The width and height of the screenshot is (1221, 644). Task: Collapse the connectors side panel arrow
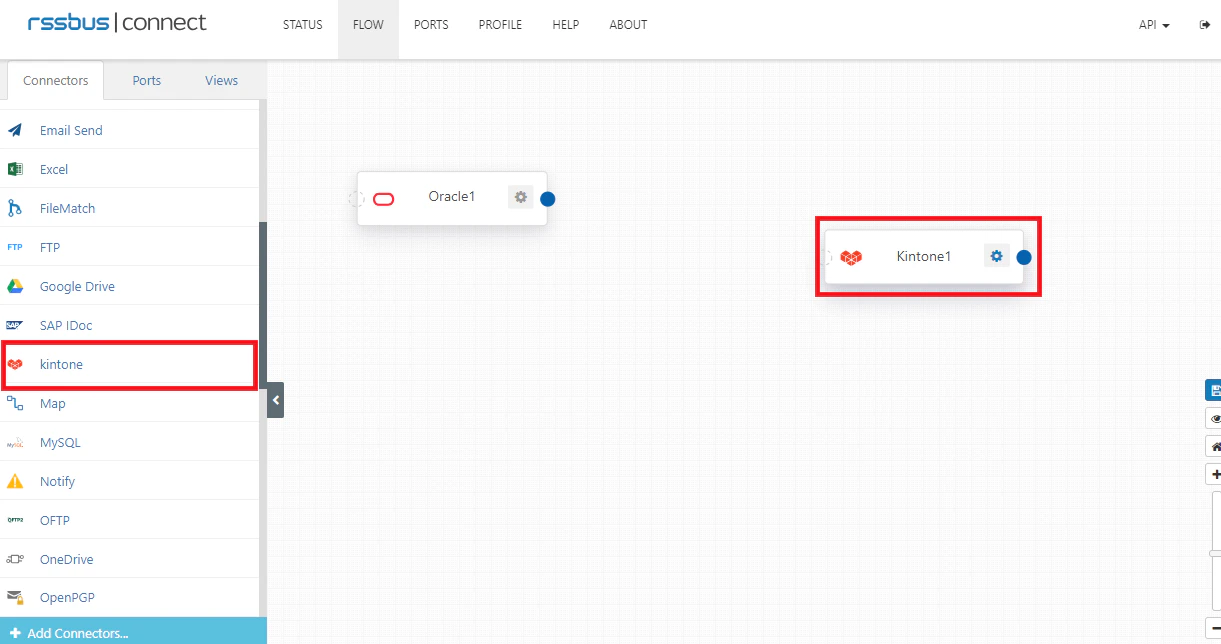(x=276, y=400)
